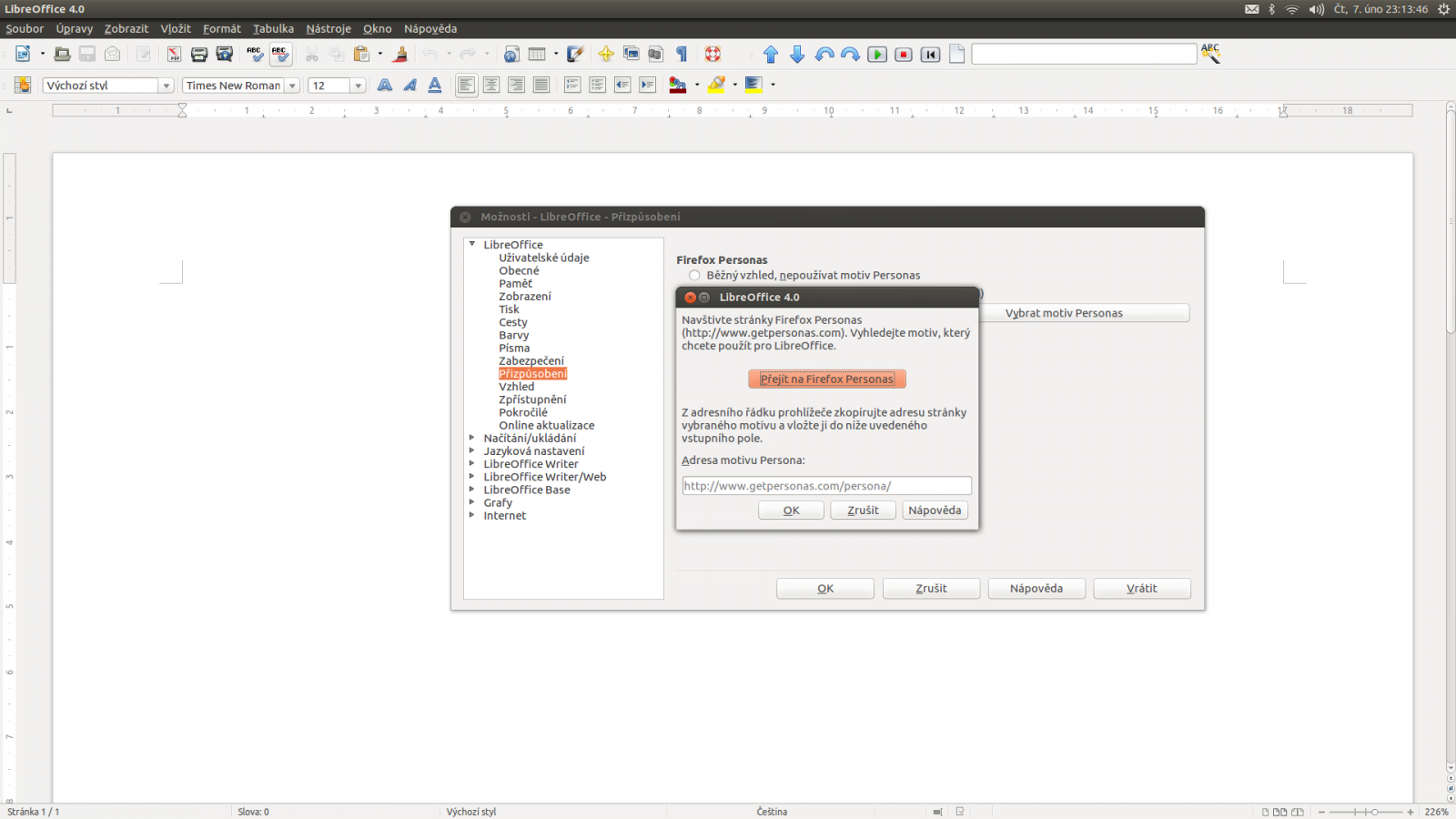
Task: Show formatting marks with the pilcrow icon
Action: pyautogui.click(x=681, y=54)
